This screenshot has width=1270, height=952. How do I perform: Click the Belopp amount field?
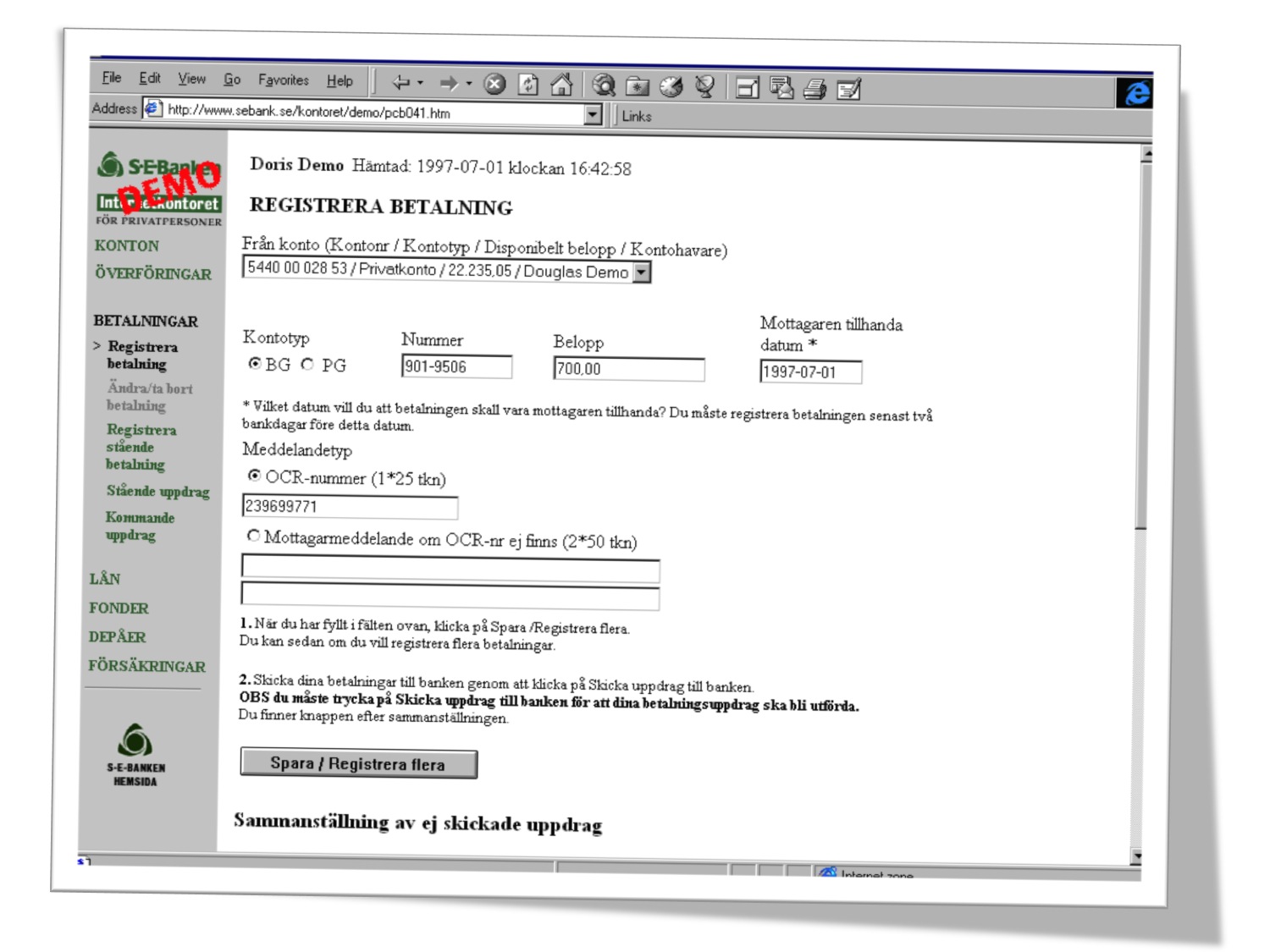click(629, 369)
